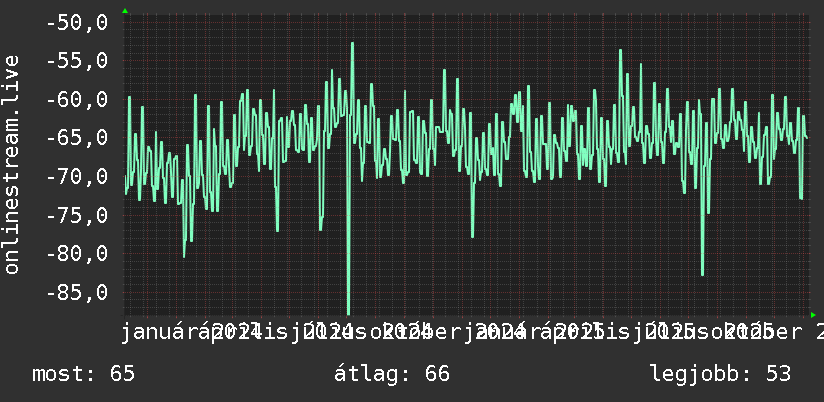The image size is (824, 402).
Task: Click the 'átlag: 66' average value text
Action: 392,374
